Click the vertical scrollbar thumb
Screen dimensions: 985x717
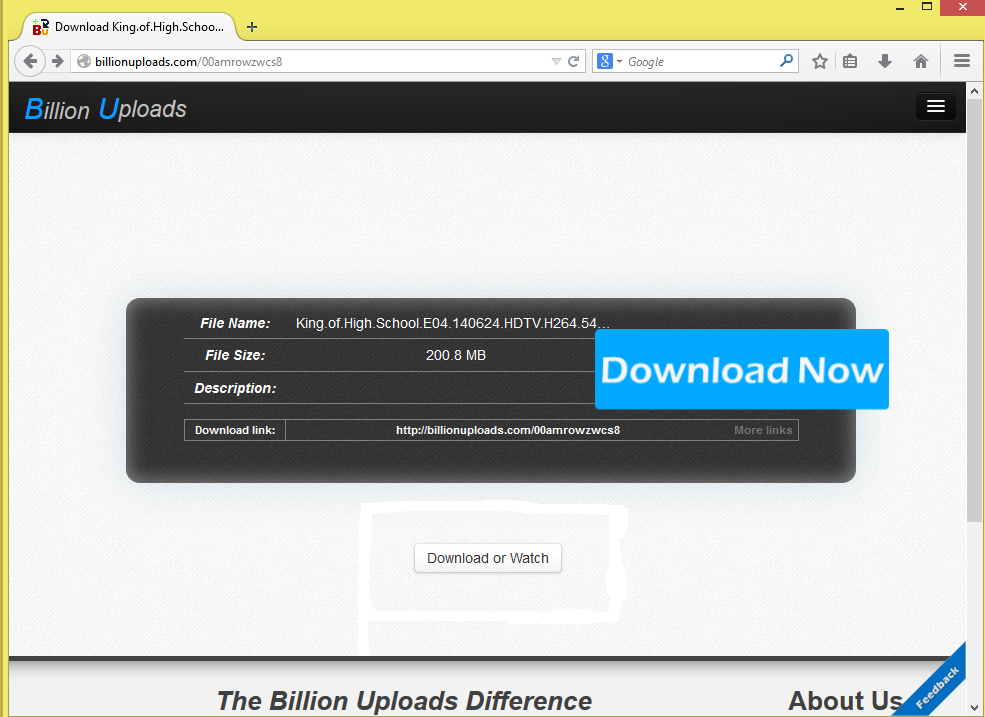974,310
